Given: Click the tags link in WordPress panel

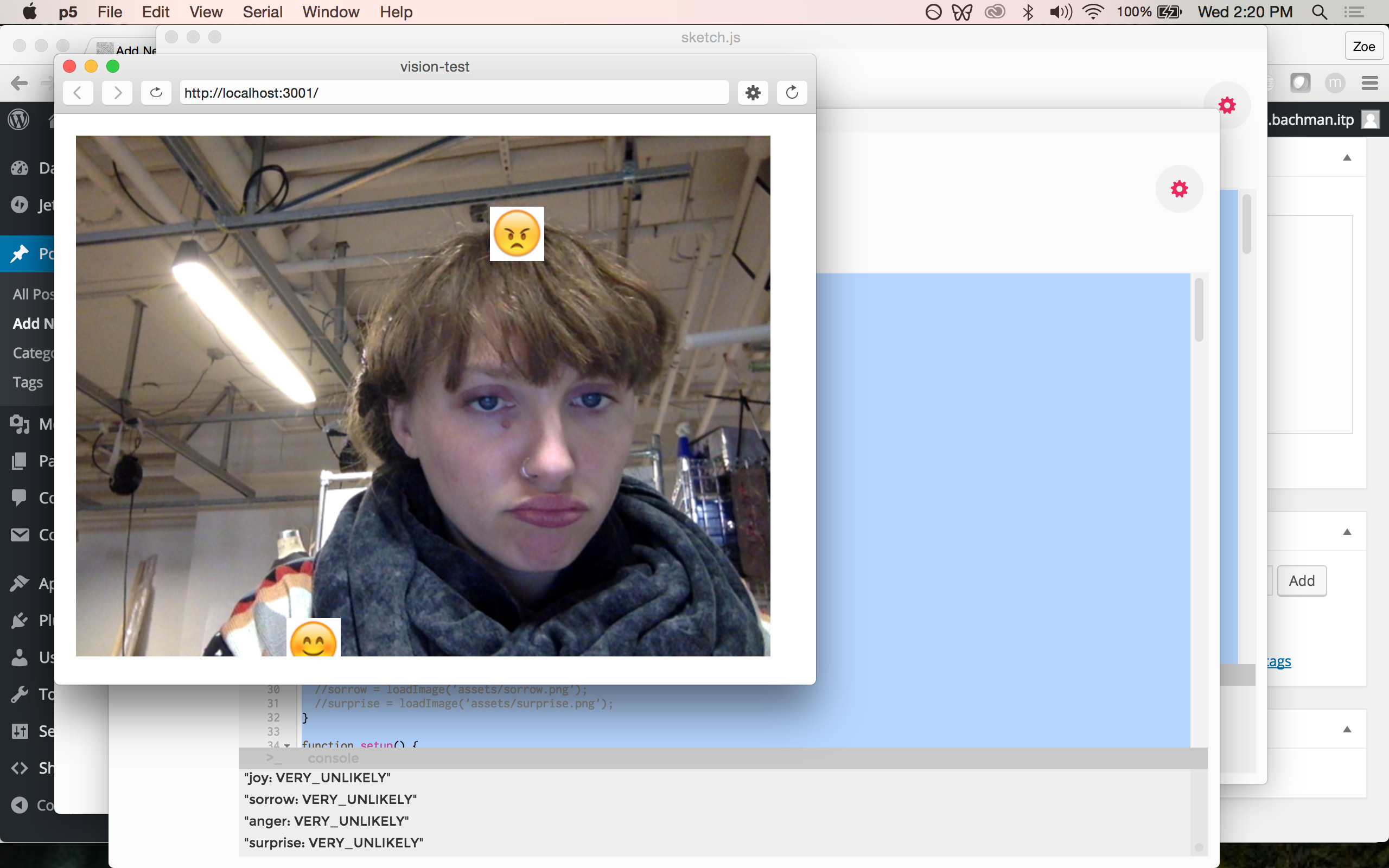Looking at the screenshot, I should click(1279, 661).
